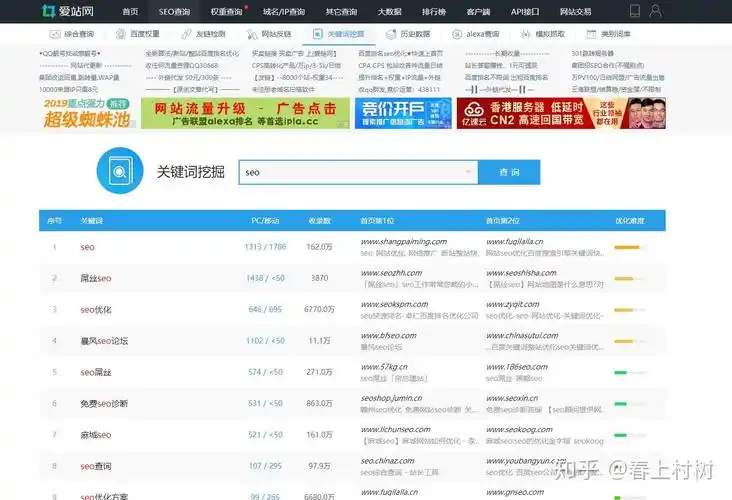Open the 域名/IP查询 menu
The image size is (732, 500).
[x=284, y=12]
